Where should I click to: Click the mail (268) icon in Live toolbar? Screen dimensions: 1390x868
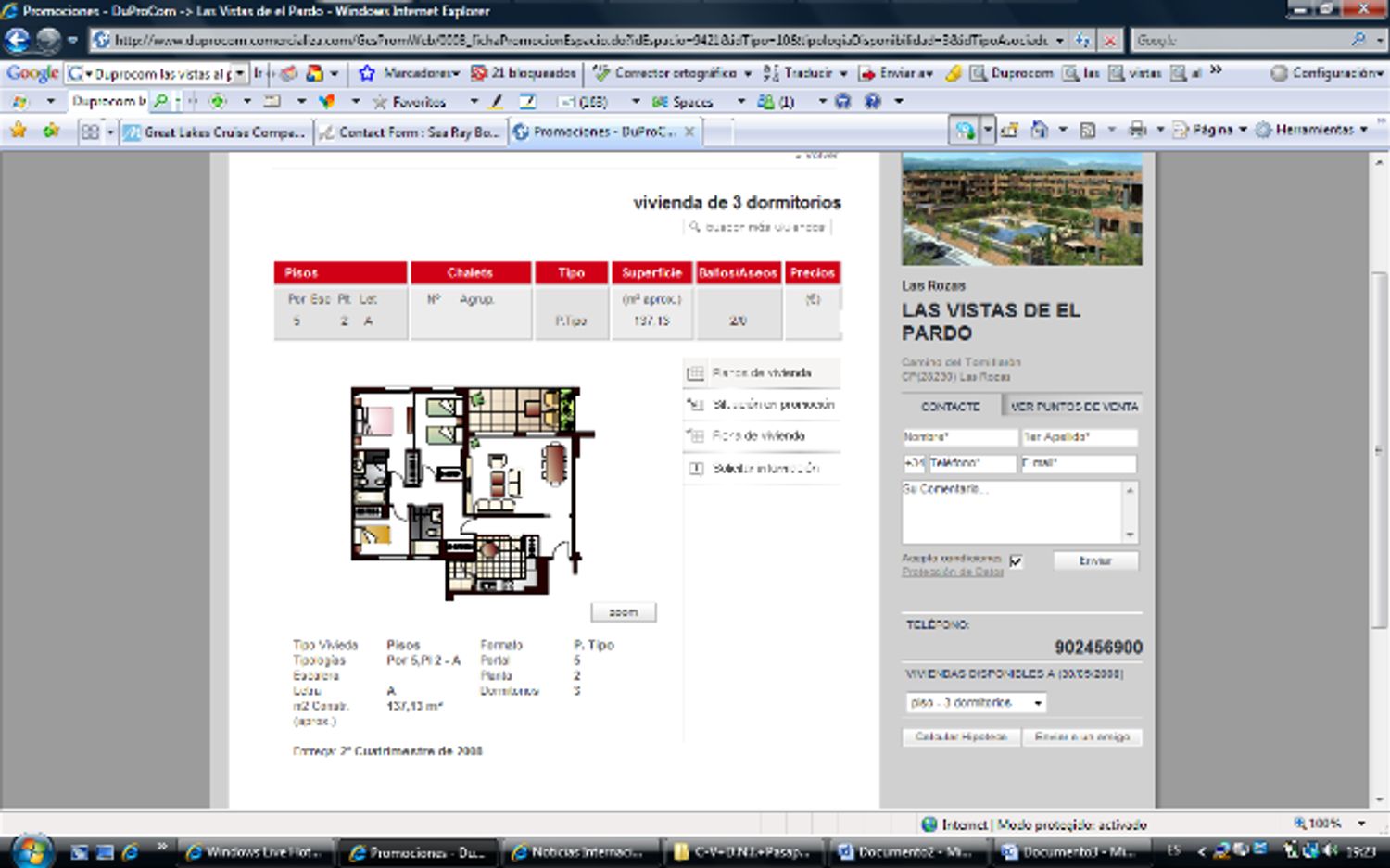(x=582, y=101)
